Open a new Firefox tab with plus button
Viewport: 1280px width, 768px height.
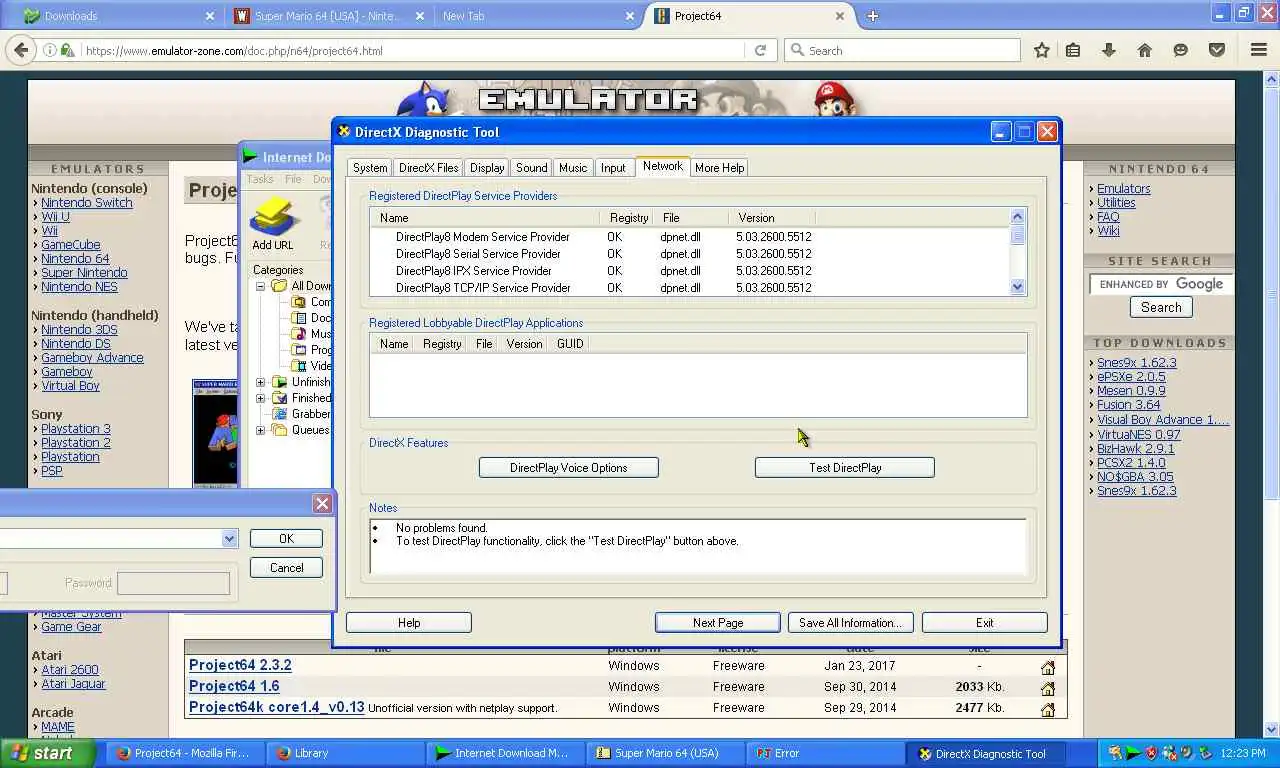(872, 16)
